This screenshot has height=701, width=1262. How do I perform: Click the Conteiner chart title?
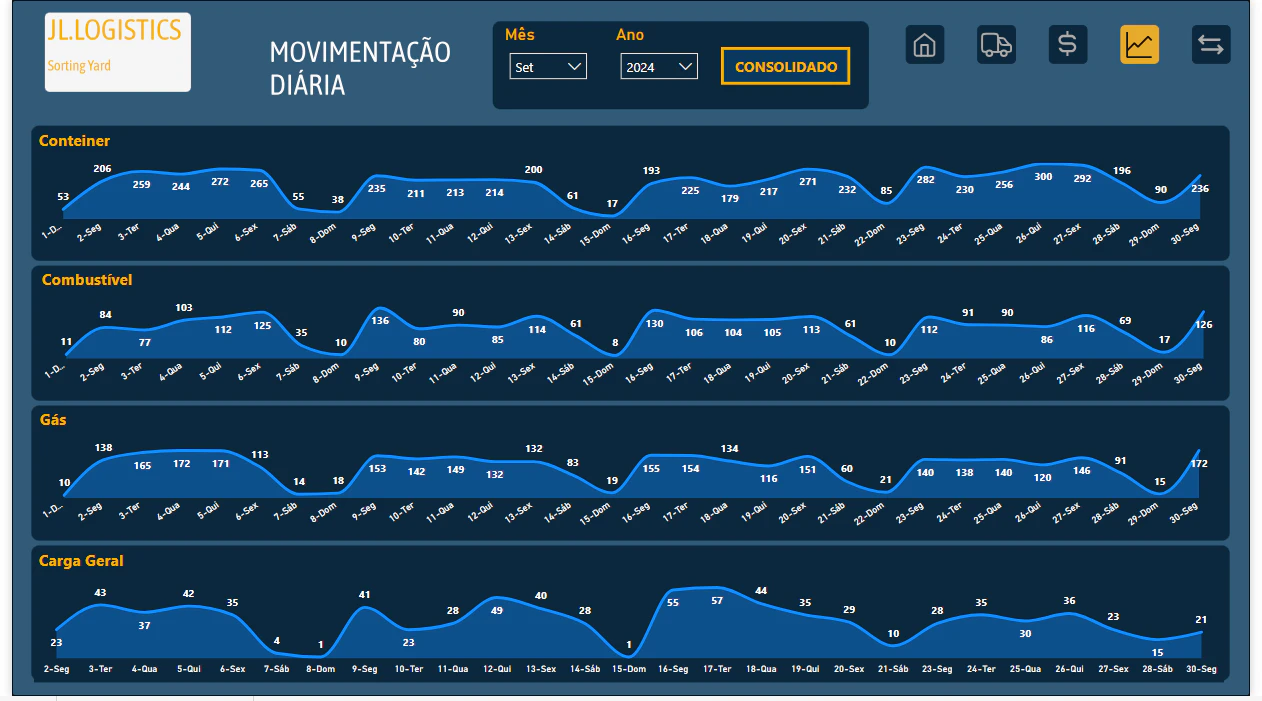74,141
